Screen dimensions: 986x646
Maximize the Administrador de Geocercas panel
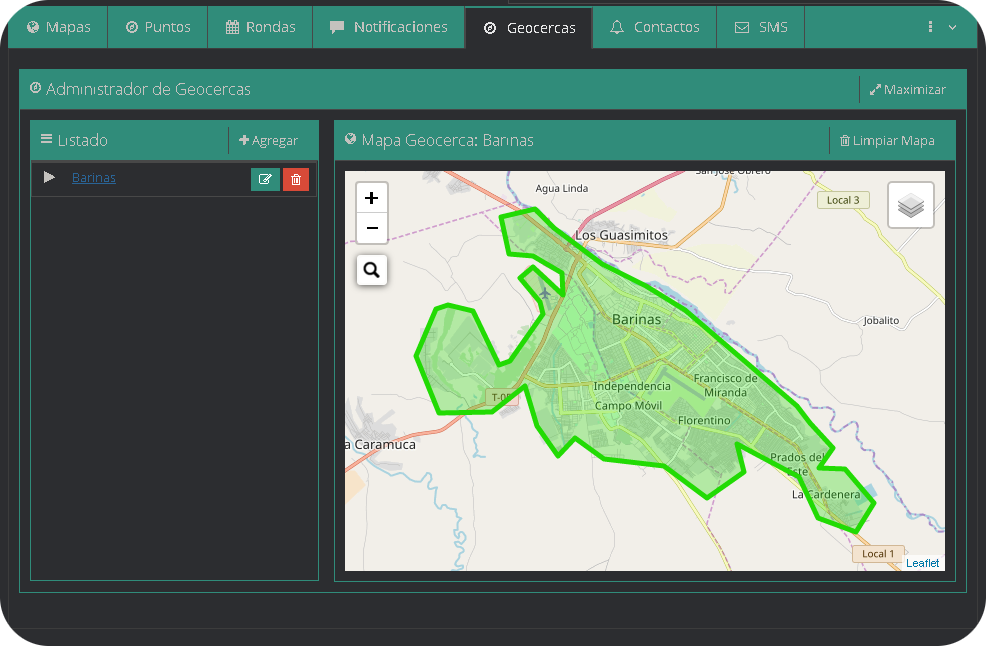pos(907,90)
